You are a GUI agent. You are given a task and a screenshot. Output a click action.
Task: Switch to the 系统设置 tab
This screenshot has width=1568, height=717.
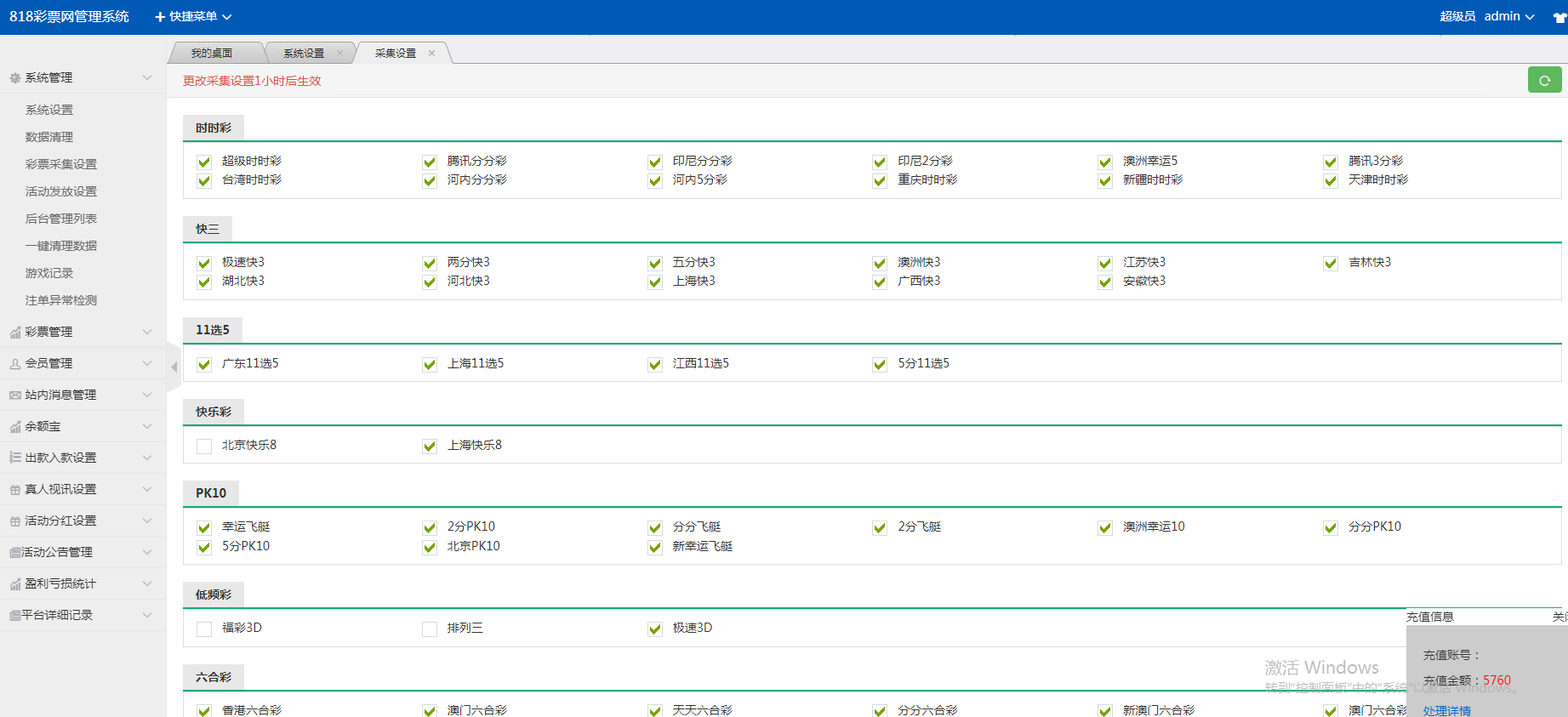(x=304, y=53)
